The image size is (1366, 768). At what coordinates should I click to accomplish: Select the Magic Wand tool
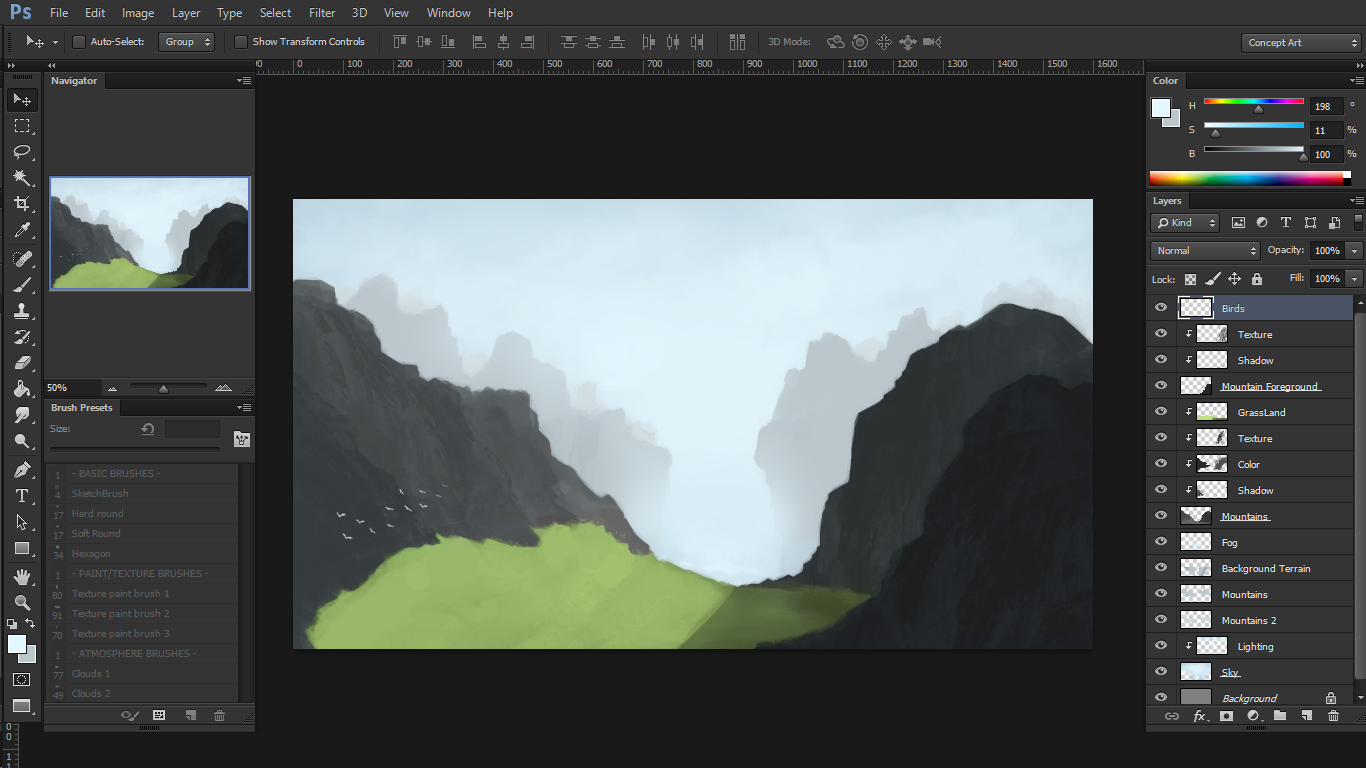point(22,178)
